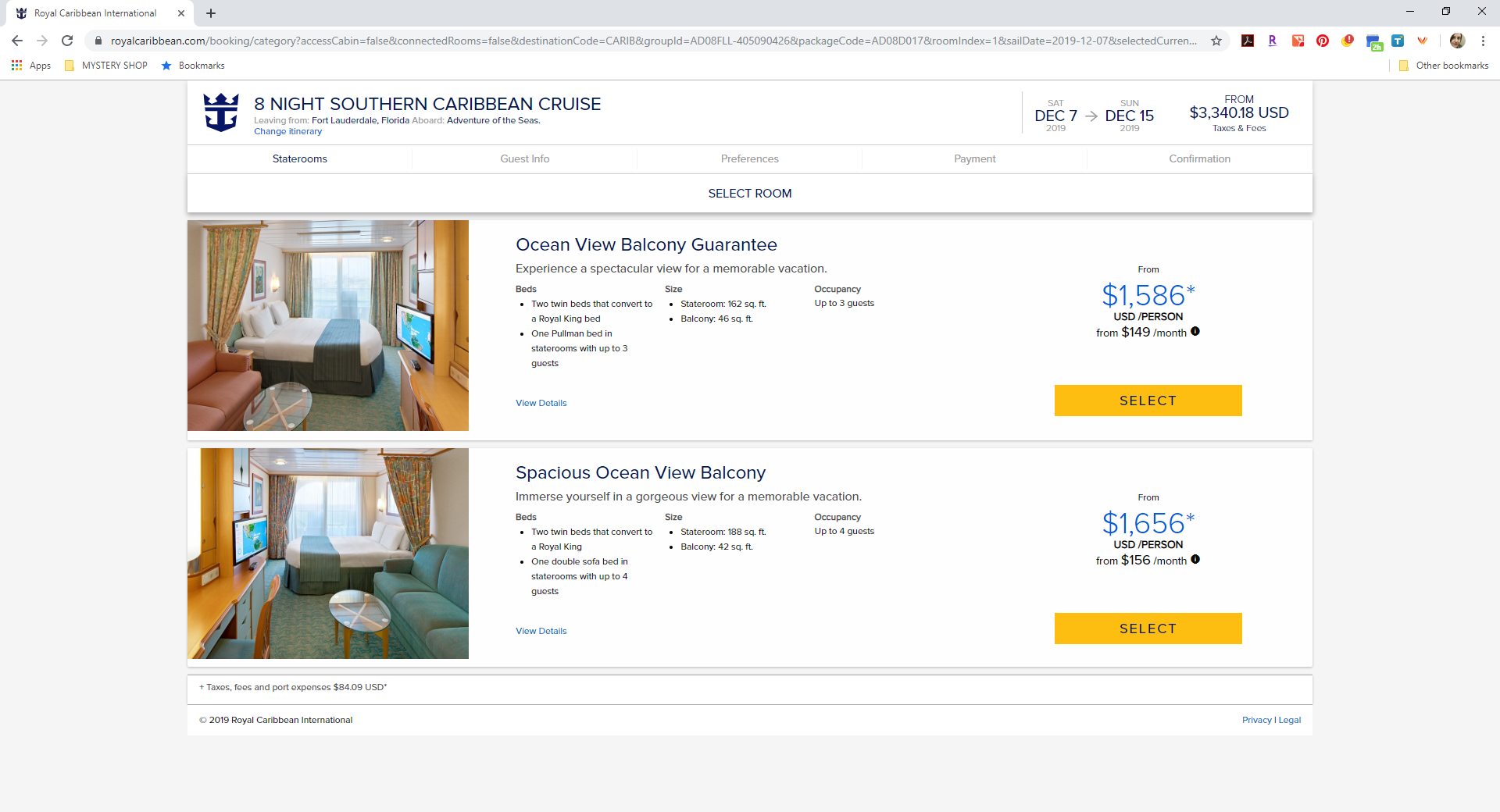Go to the Payment step tab
The width and height of the screenshot is (1500, 812).
pyautogui.click(x=975, y=158)
